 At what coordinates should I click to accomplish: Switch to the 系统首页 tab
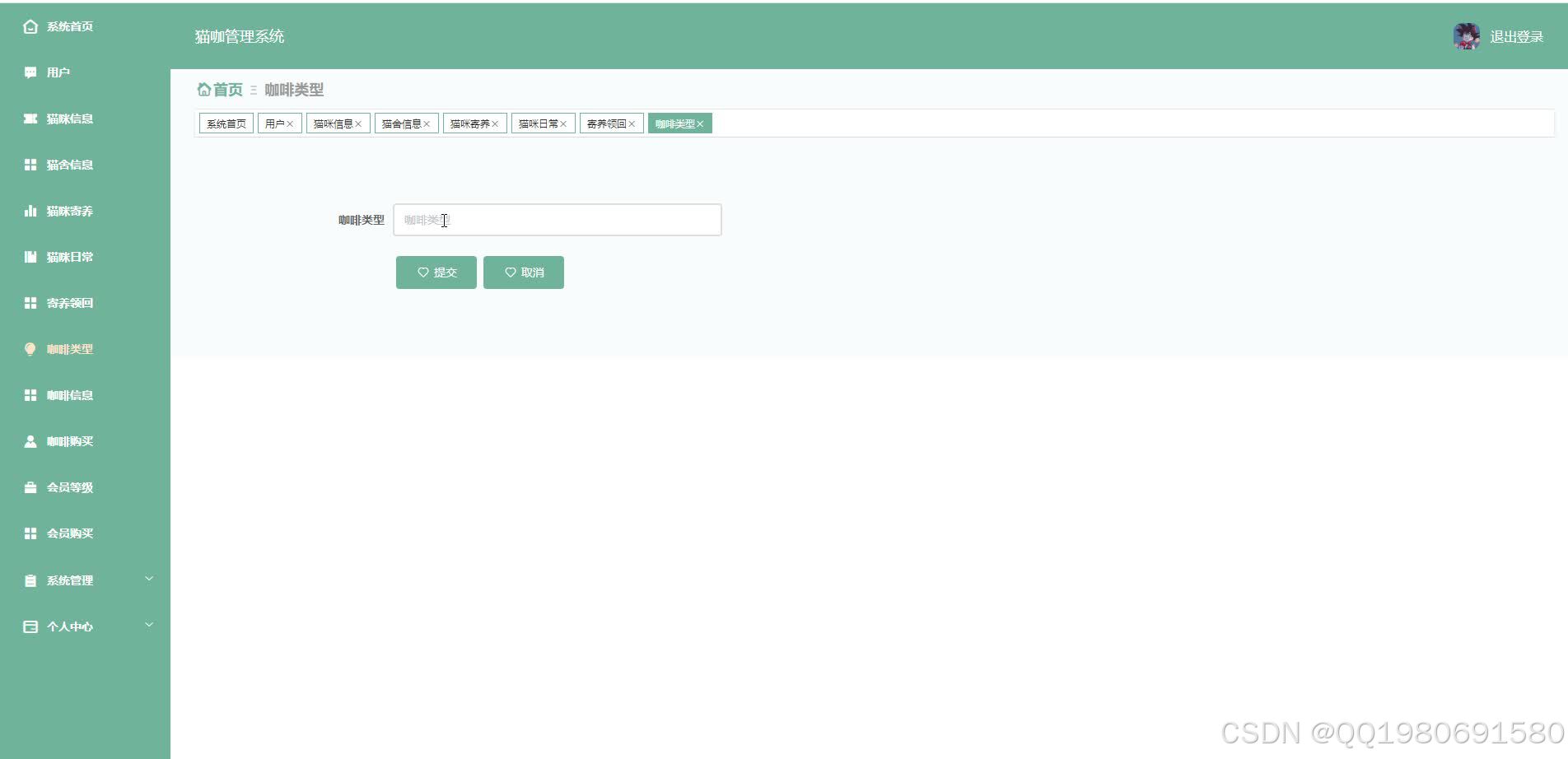coord(226,123)
